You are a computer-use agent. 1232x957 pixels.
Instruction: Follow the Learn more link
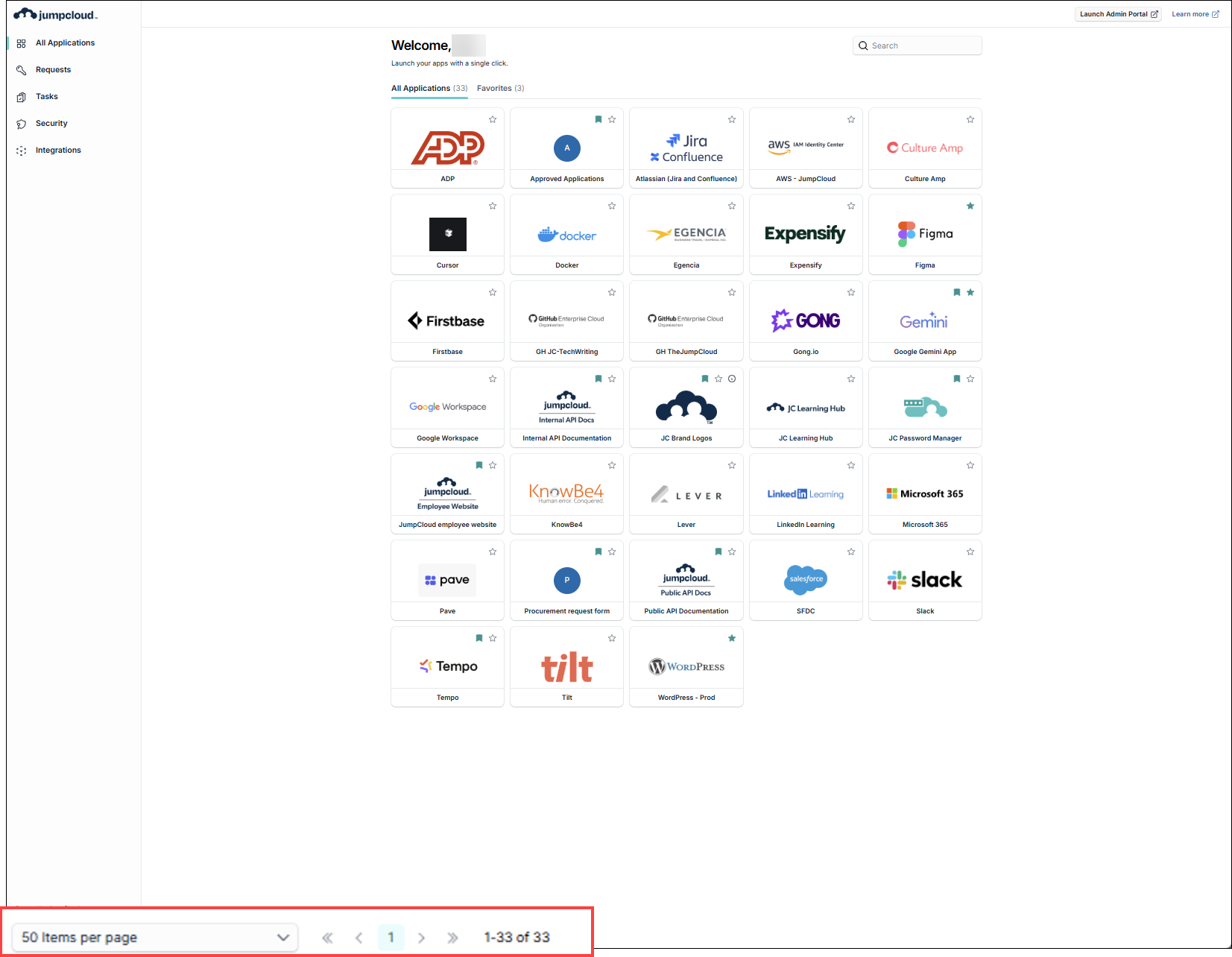[1195, 14]
